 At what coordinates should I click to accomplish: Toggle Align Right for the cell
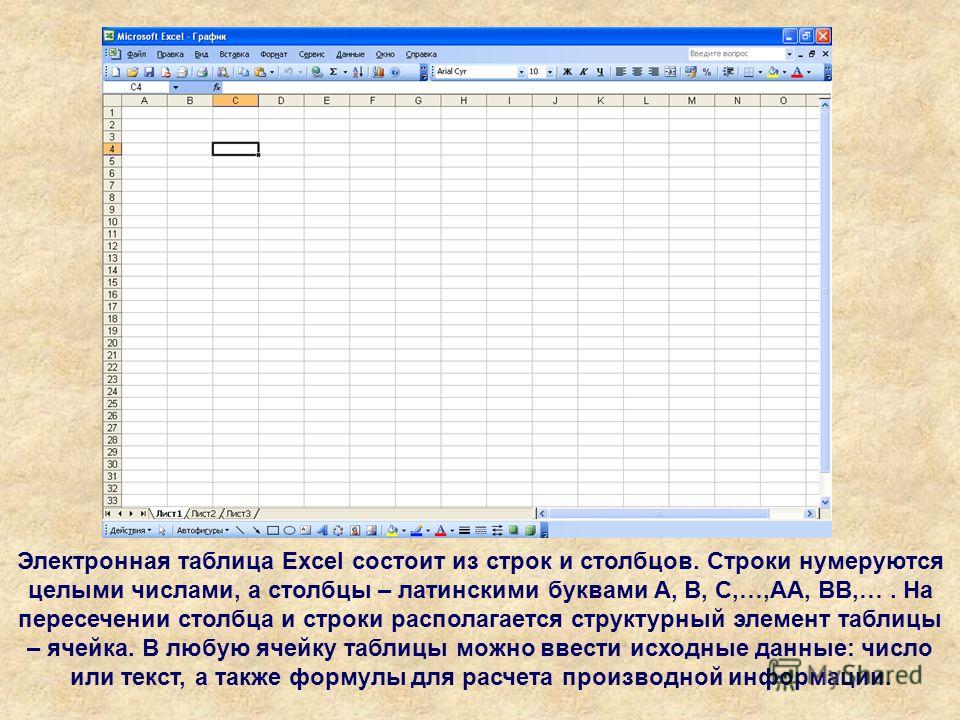click(x=653, y=72)
